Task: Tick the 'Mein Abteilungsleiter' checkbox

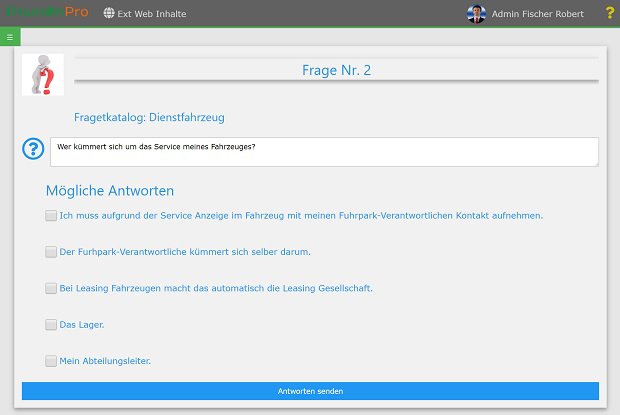Action: pos(51,361)
